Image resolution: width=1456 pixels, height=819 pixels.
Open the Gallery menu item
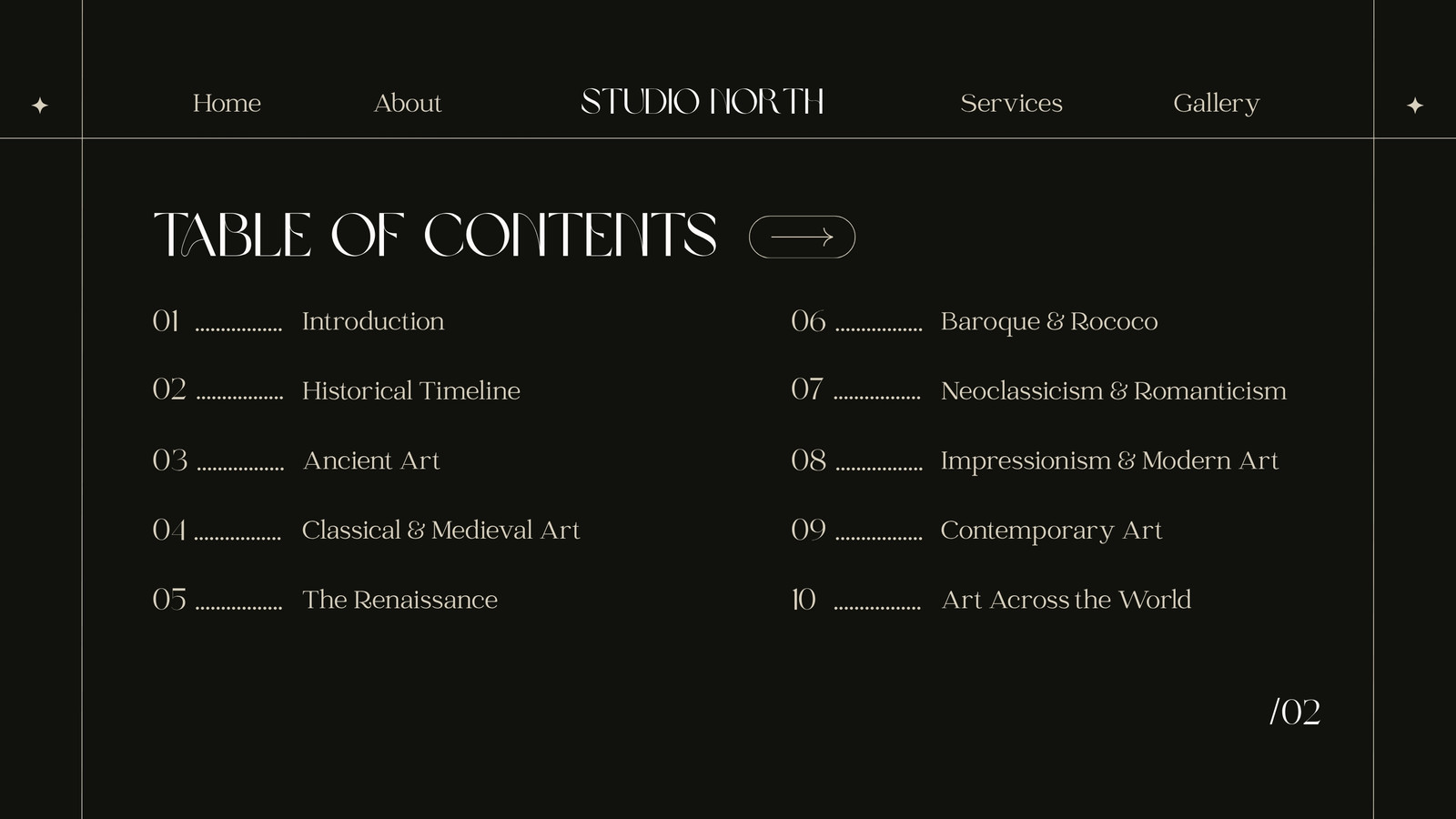(1216, 104)
